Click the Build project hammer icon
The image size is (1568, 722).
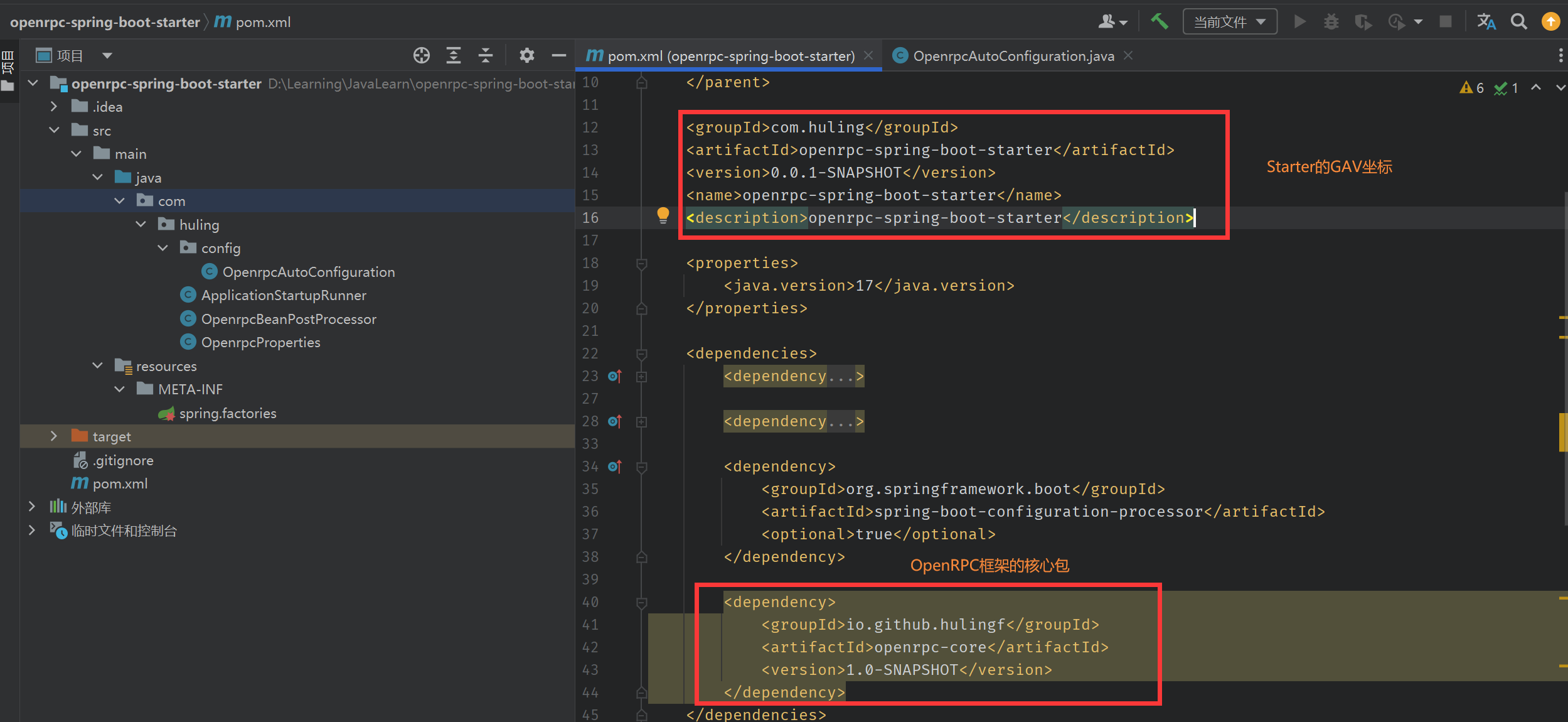click(1159, 22)
